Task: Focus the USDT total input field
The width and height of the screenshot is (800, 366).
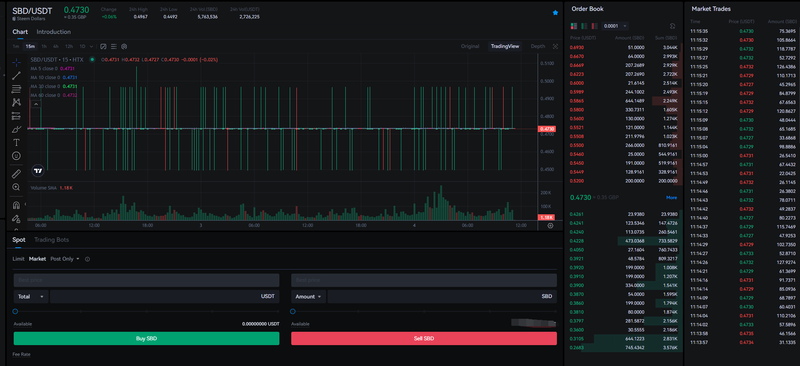Action: (165, 297)
